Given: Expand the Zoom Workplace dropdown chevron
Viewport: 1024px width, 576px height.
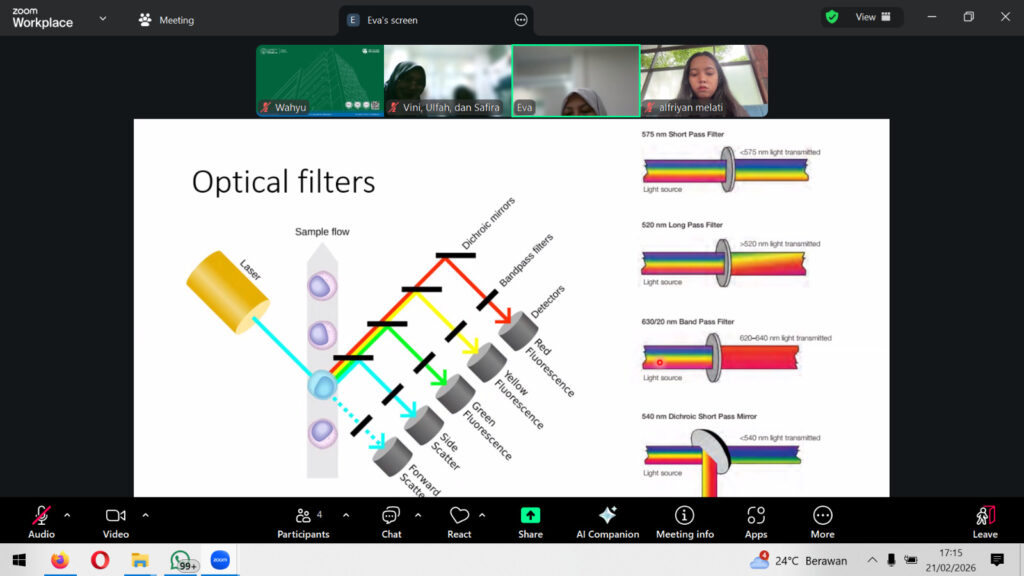Looking at the screenshot, I should (x=102, y=18).
